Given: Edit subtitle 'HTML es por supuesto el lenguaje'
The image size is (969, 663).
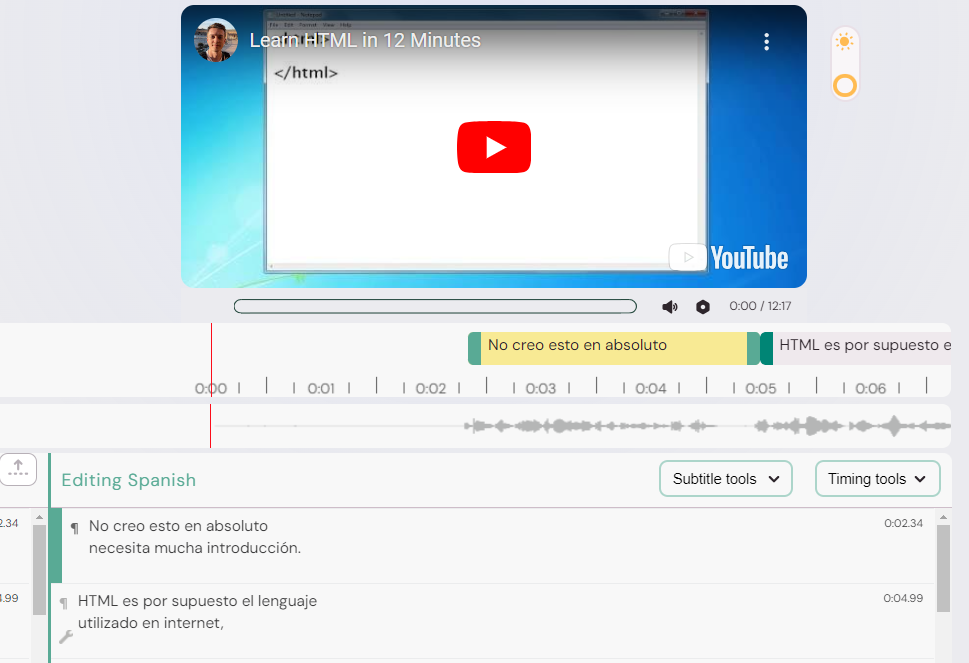Looking at the screenshot, I should click(197, 612).
